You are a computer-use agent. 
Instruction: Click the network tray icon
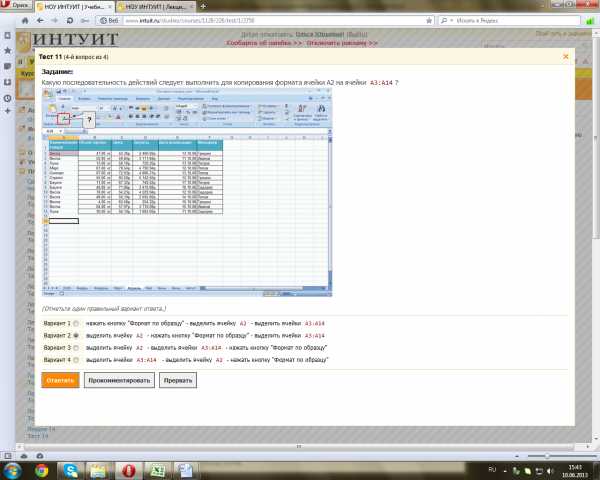pos(539,471)
